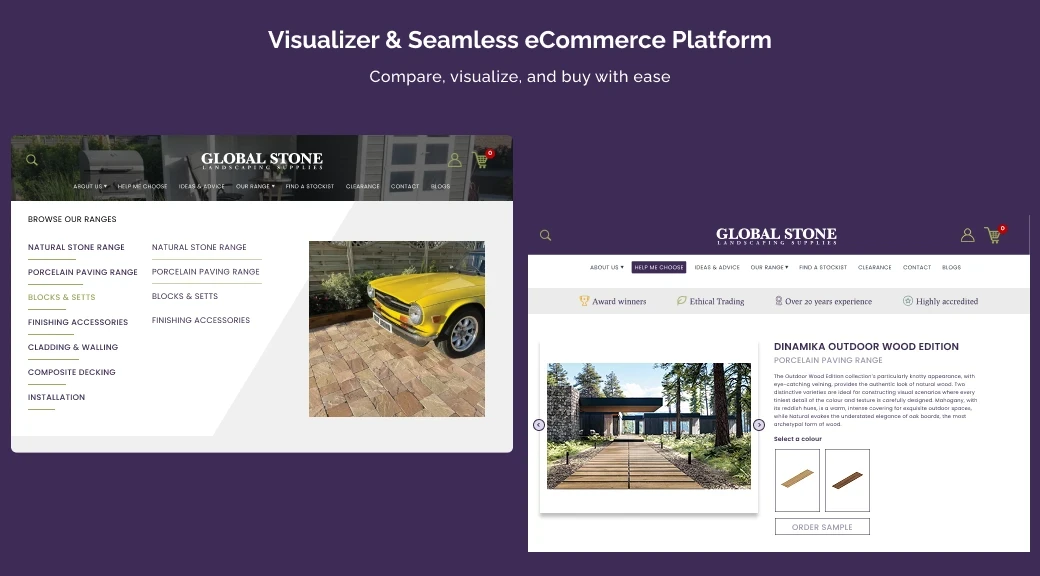The image size is (1040, 576).
Task: Open the green Blocks & Setts range link
Action: (62, 297)
